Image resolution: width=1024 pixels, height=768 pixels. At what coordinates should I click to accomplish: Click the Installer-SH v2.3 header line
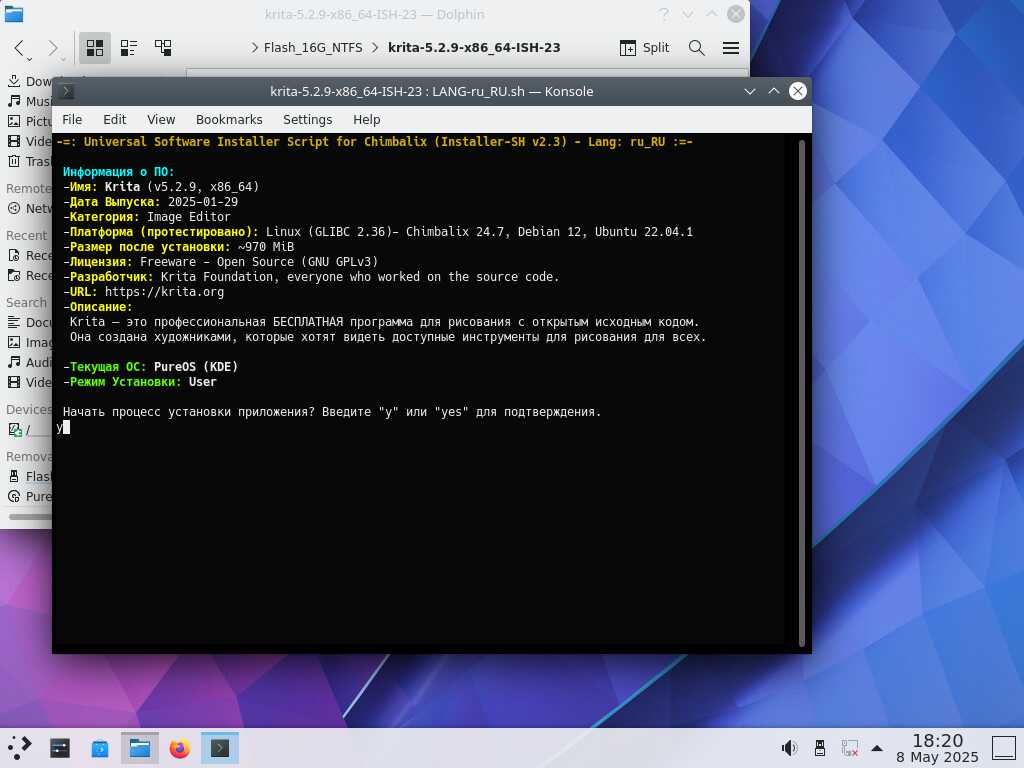pyautogui.click(x=375, y=142)
